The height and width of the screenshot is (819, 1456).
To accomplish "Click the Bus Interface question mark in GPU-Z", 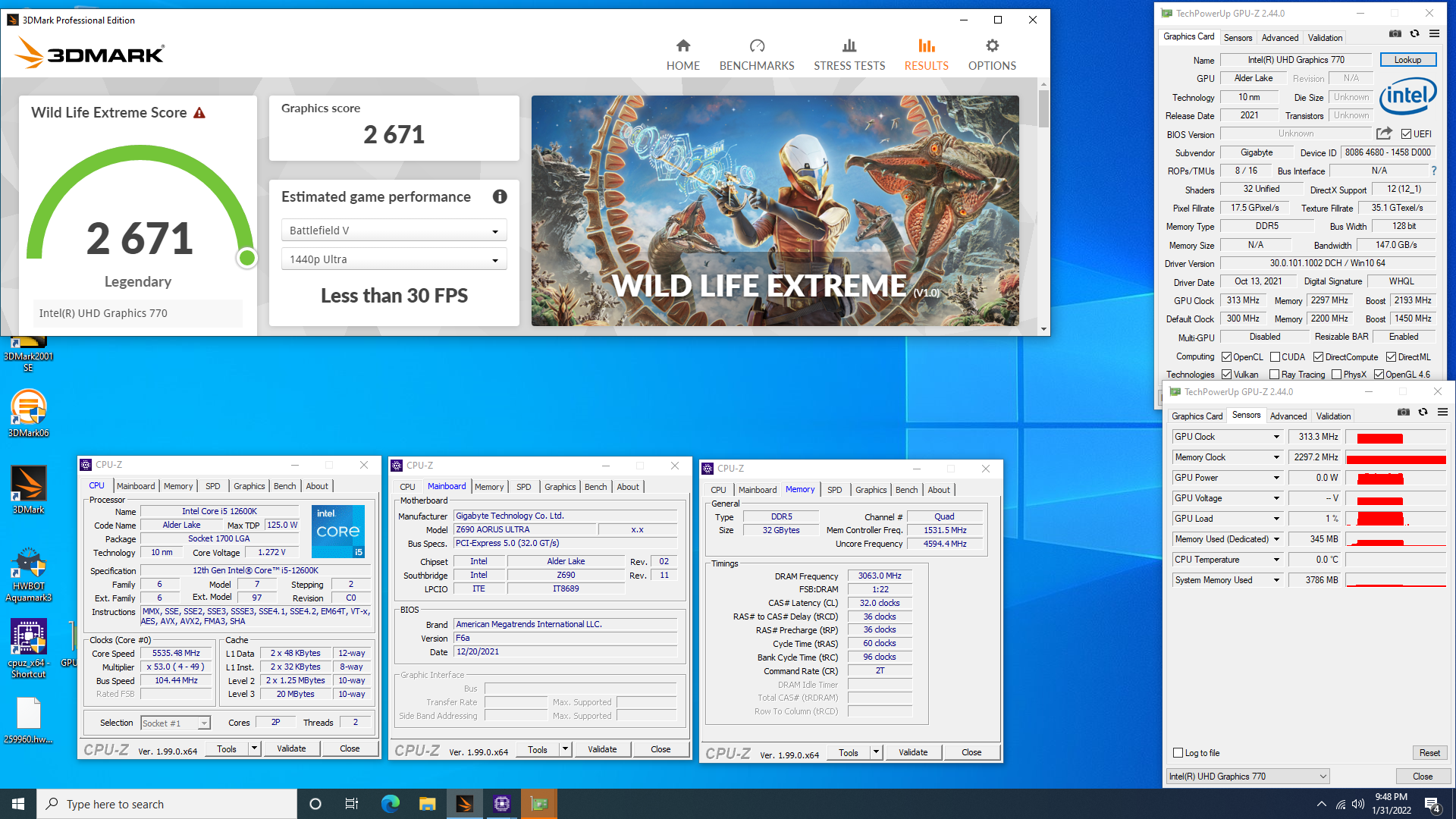I will coord(1433,171).
